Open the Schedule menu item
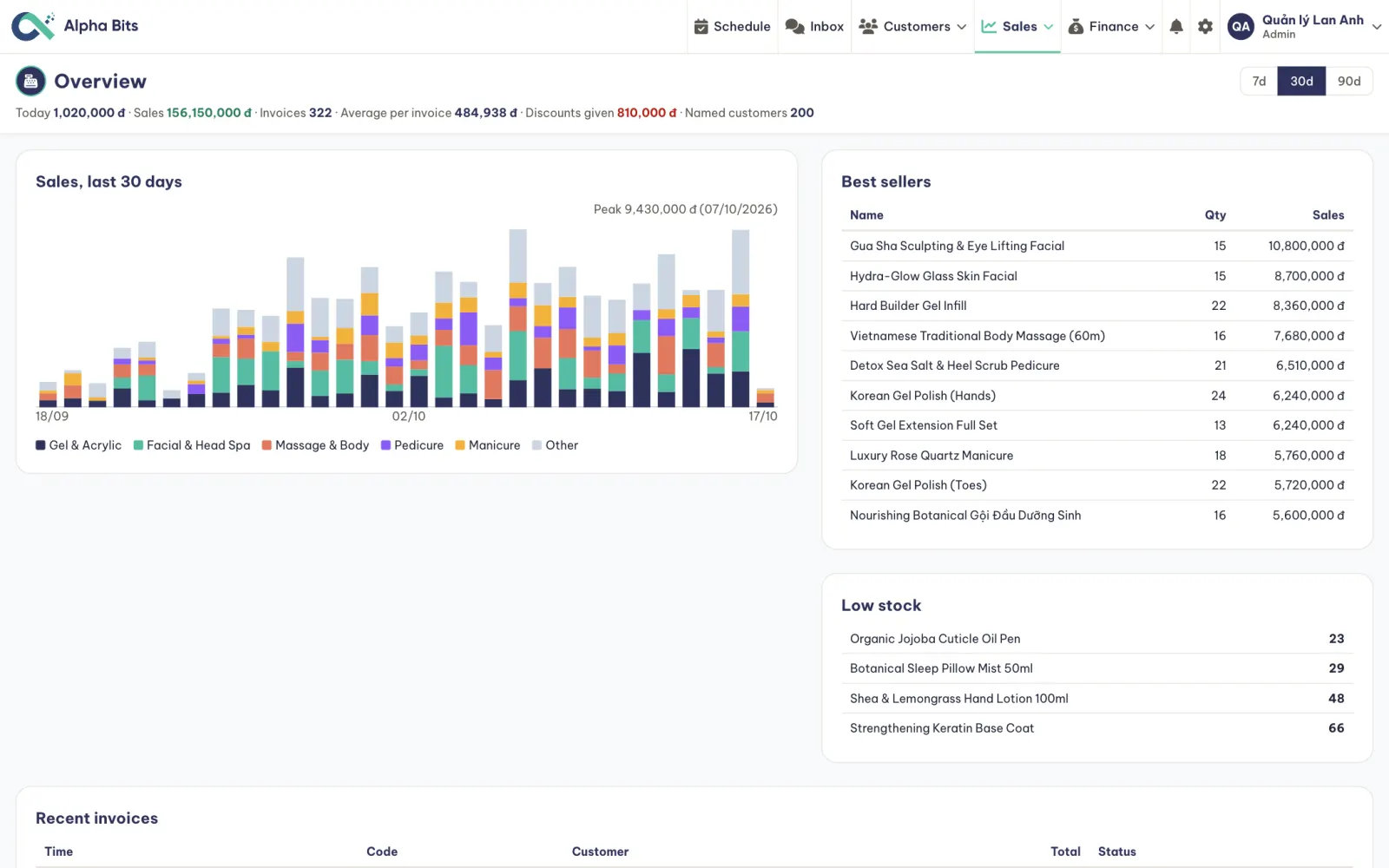The width and height of the screenshot is (1389, 868). tap(733, 27)
